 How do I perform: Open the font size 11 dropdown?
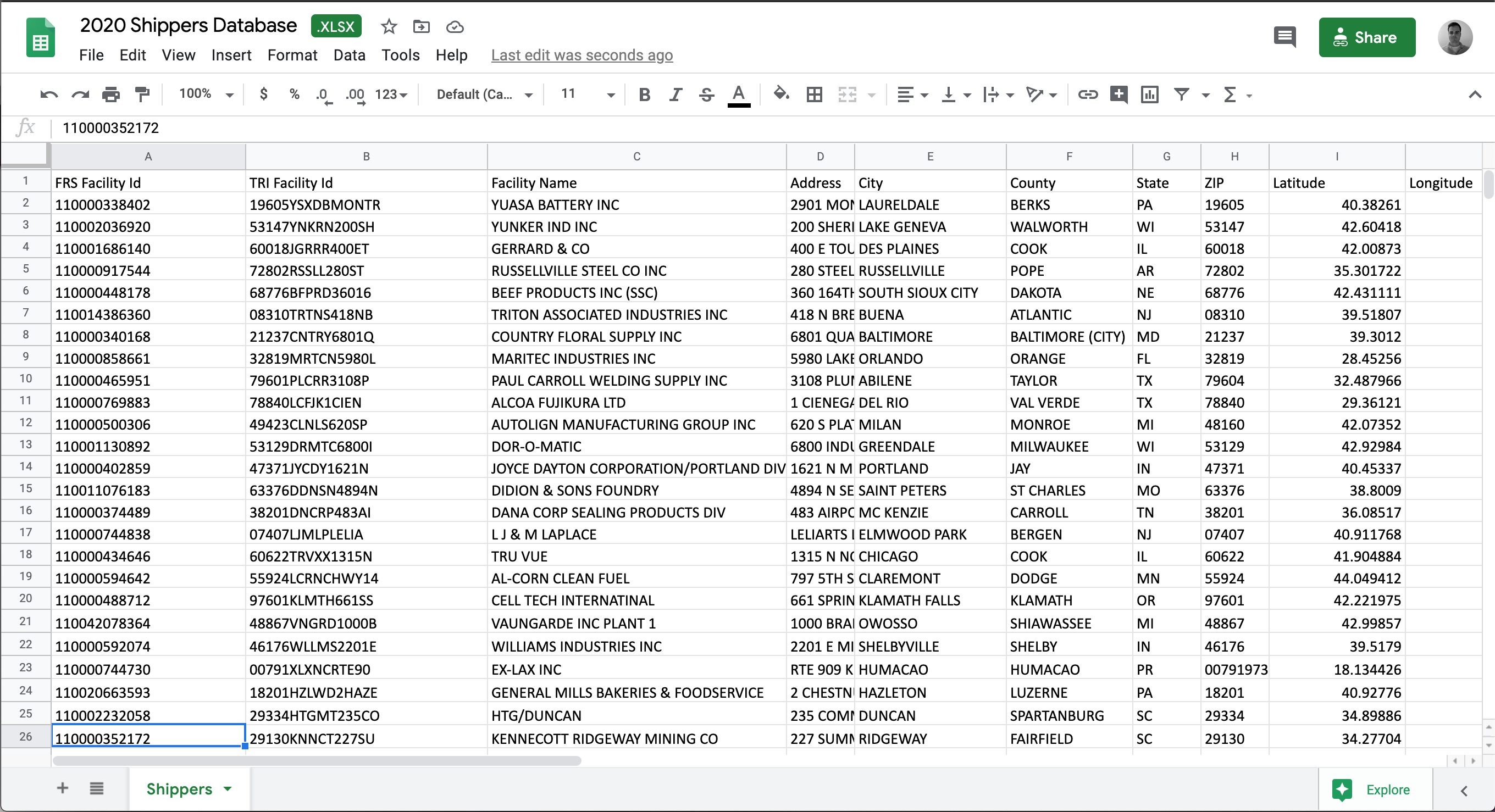[588, 94]
